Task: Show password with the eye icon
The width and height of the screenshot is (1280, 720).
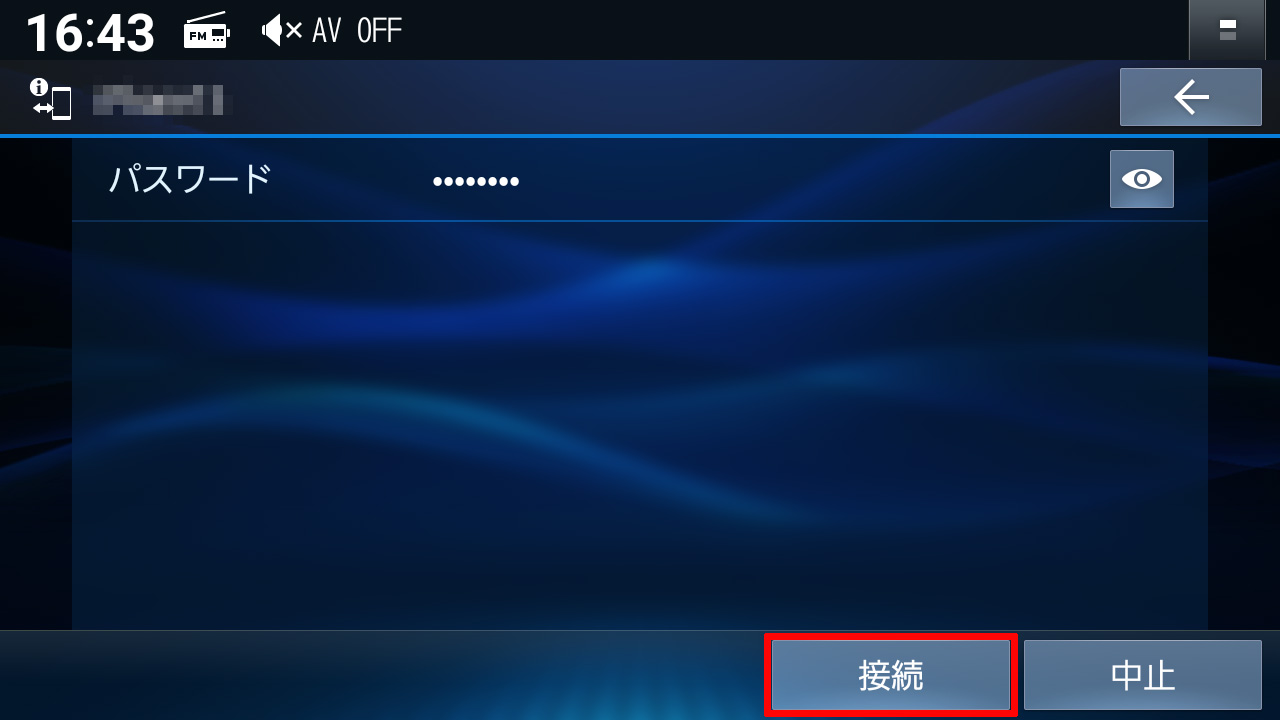Action: pos(1142,179)
